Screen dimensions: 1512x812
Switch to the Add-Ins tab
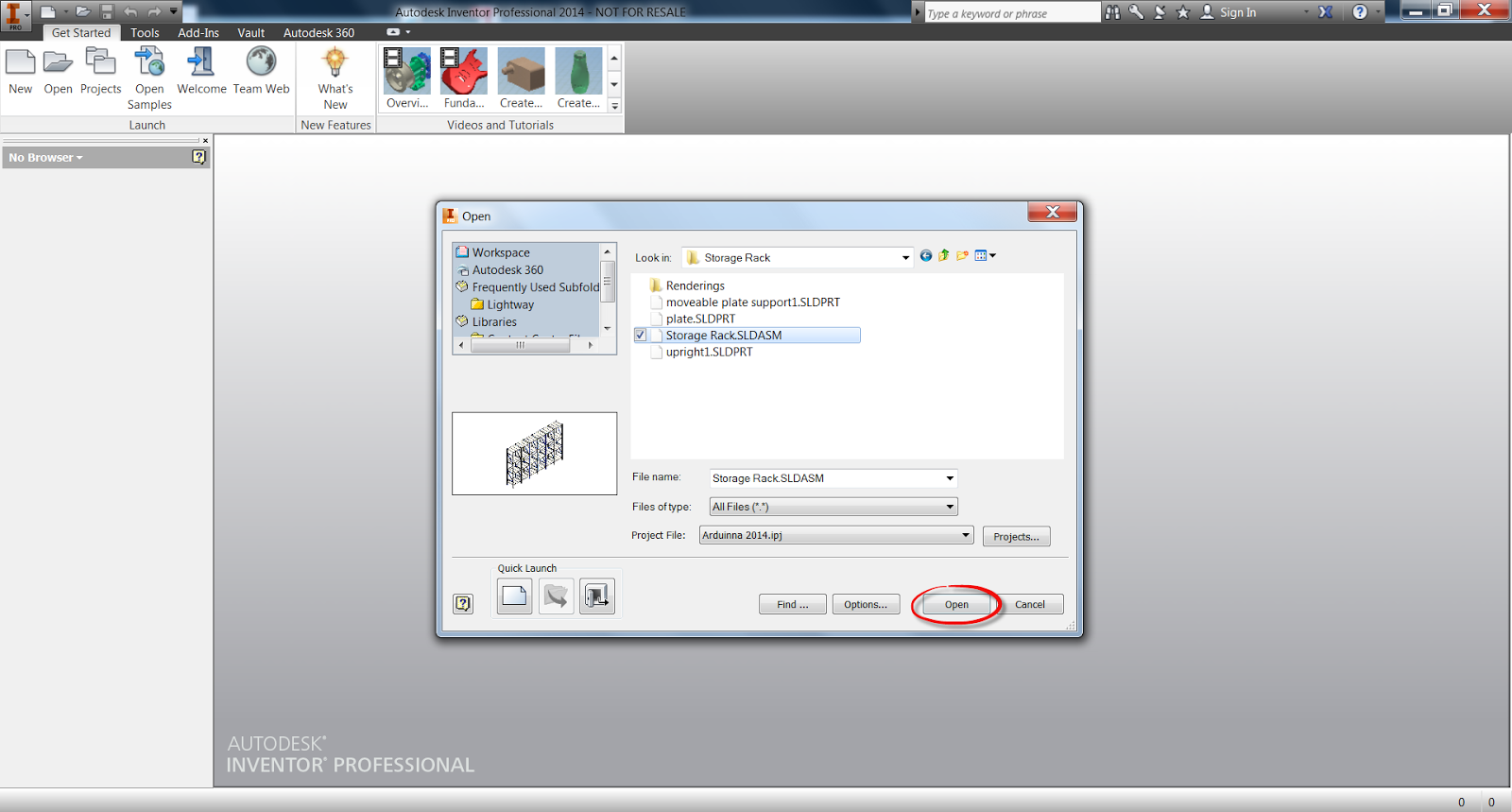click(x=198, y=32)
